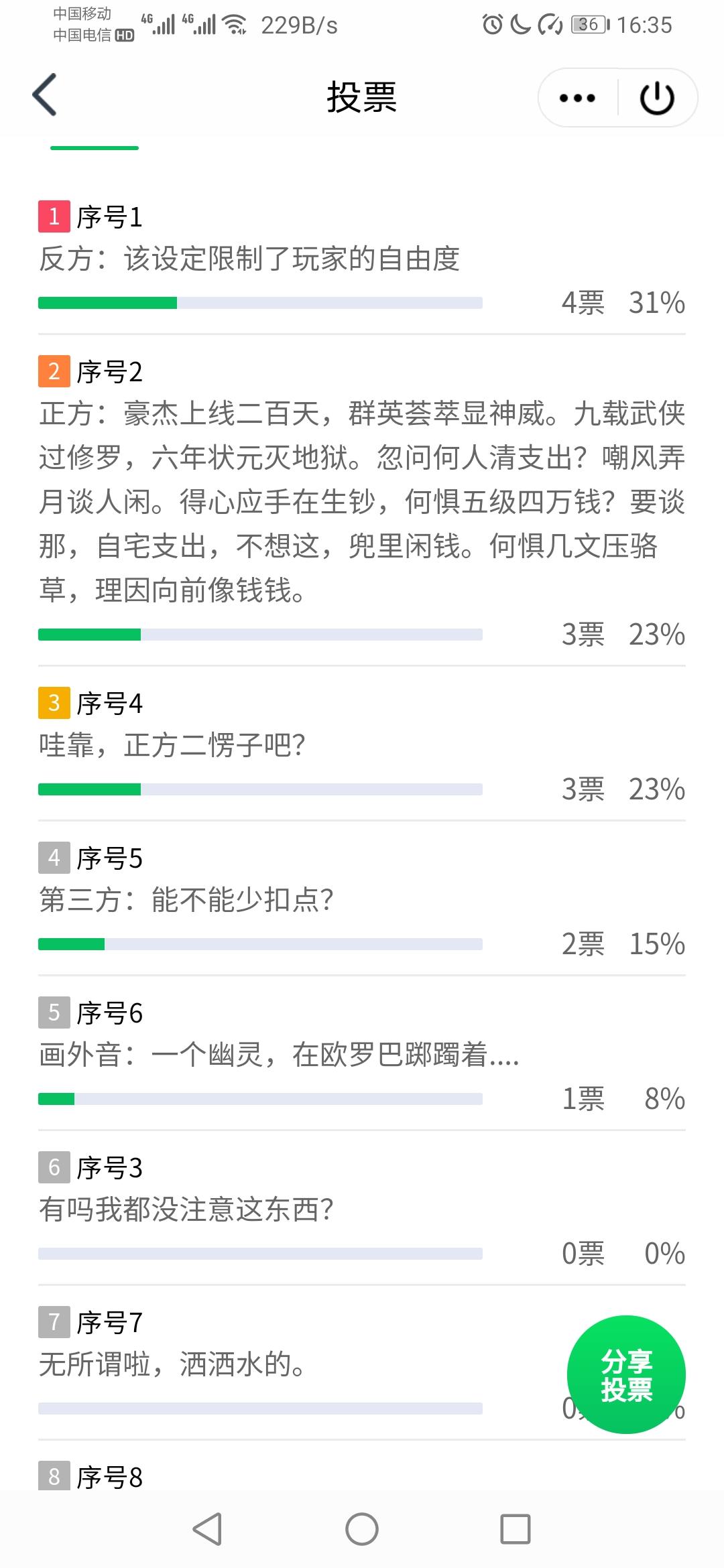
Task: Tap the orange rank 2 badge
Action: [54, 371]
